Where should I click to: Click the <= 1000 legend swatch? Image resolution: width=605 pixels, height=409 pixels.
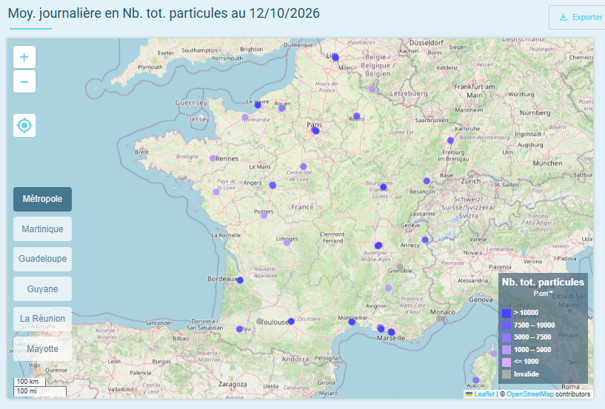point(507,362)
